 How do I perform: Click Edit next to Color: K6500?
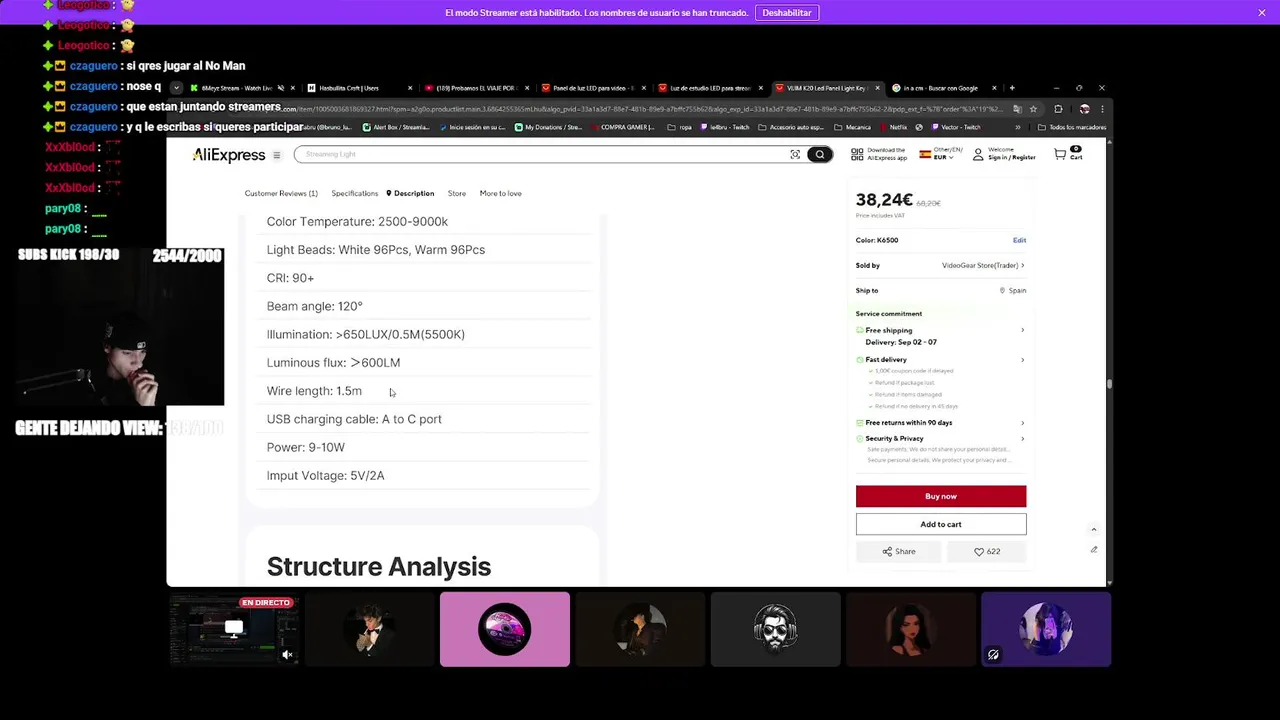(1019, 240)
